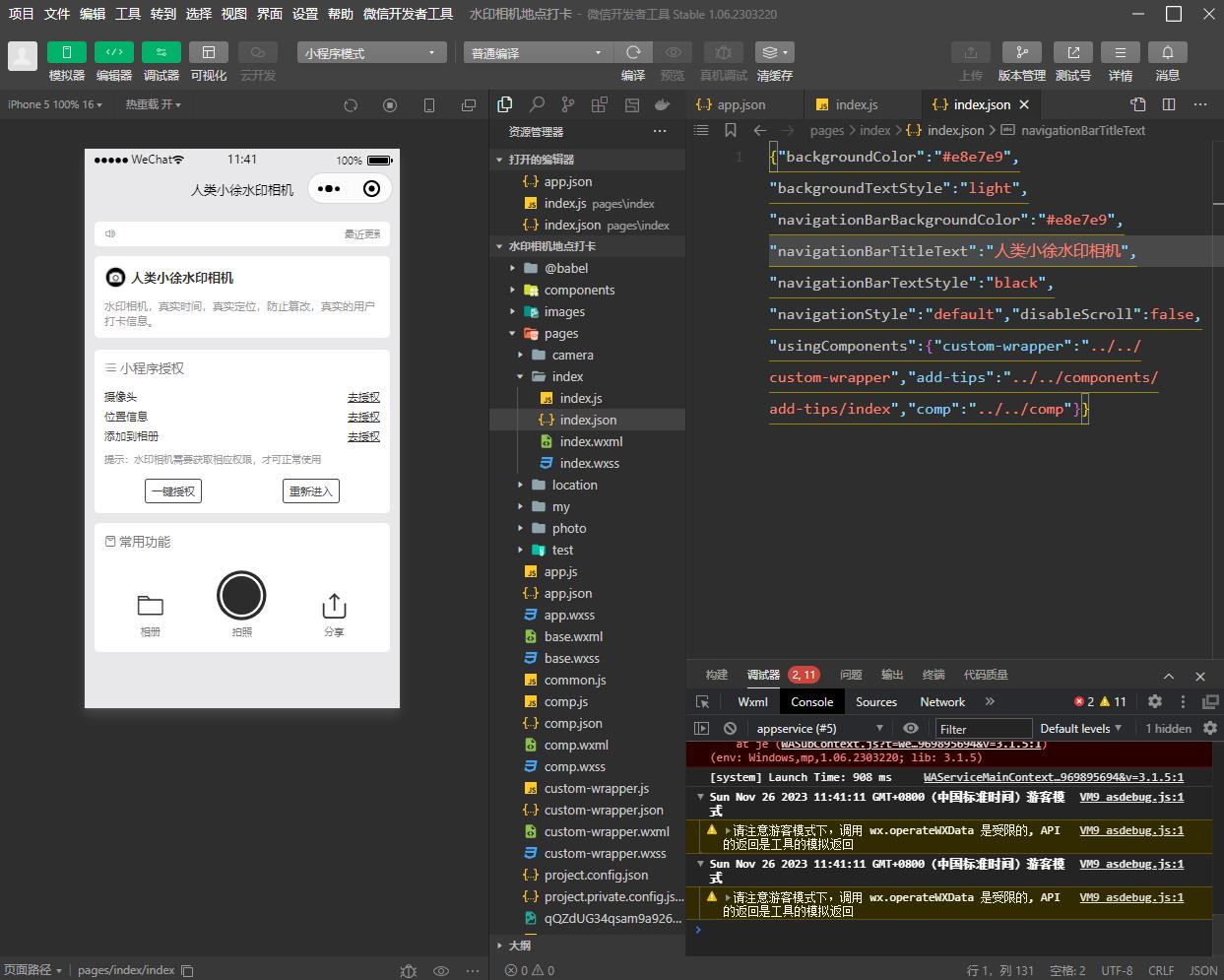Open version management (版本管理)
1224x980 pixels.
click(1021, 52)
